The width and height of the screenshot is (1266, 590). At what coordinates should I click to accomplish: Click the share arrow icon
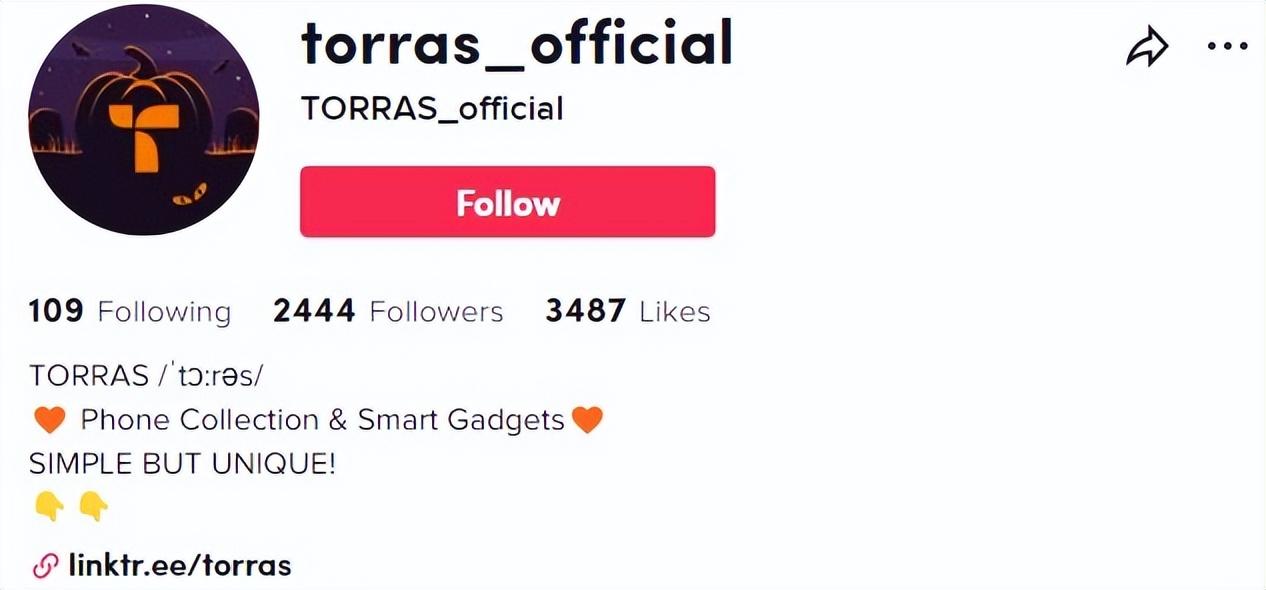click(x=1147, y=47)
